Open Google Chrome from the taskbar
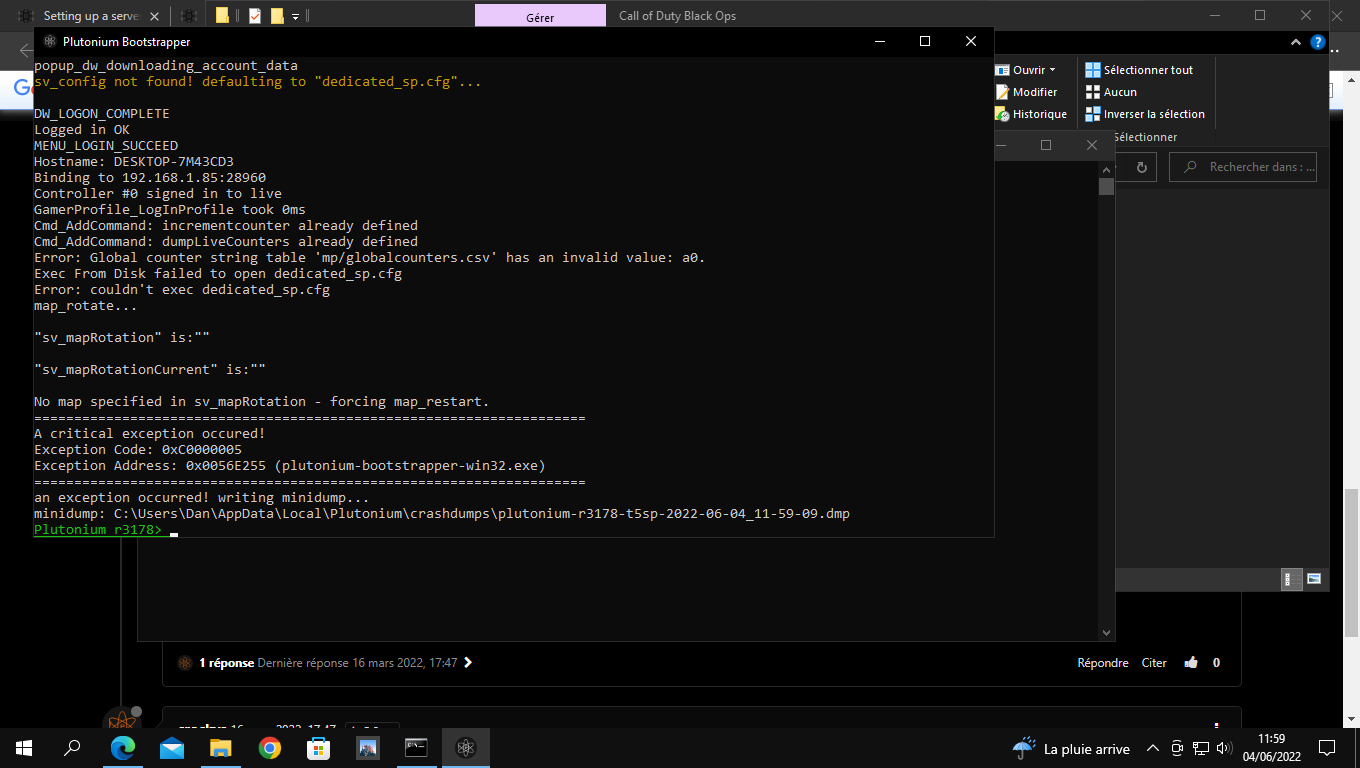 [x=269, y=747]
